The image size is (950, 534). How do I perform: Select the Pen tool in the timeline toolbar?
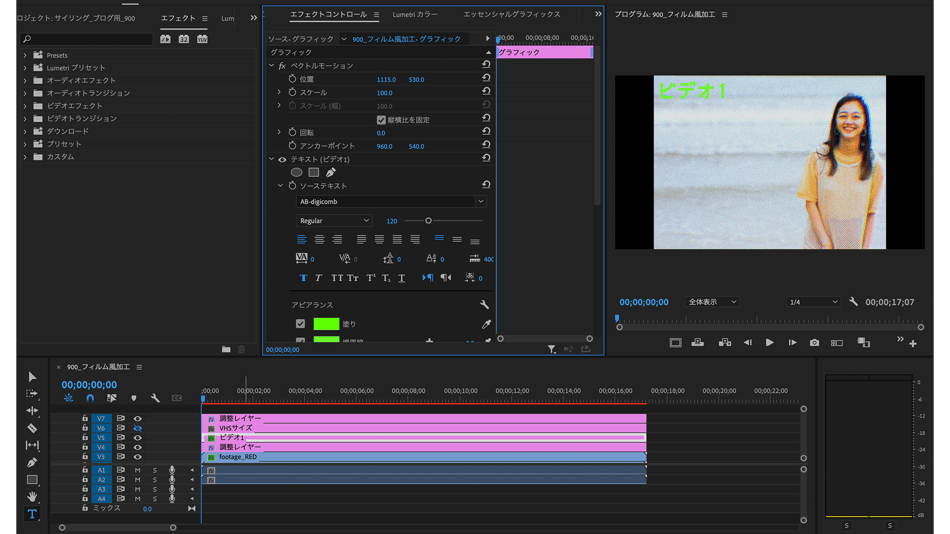coord(32,462)
